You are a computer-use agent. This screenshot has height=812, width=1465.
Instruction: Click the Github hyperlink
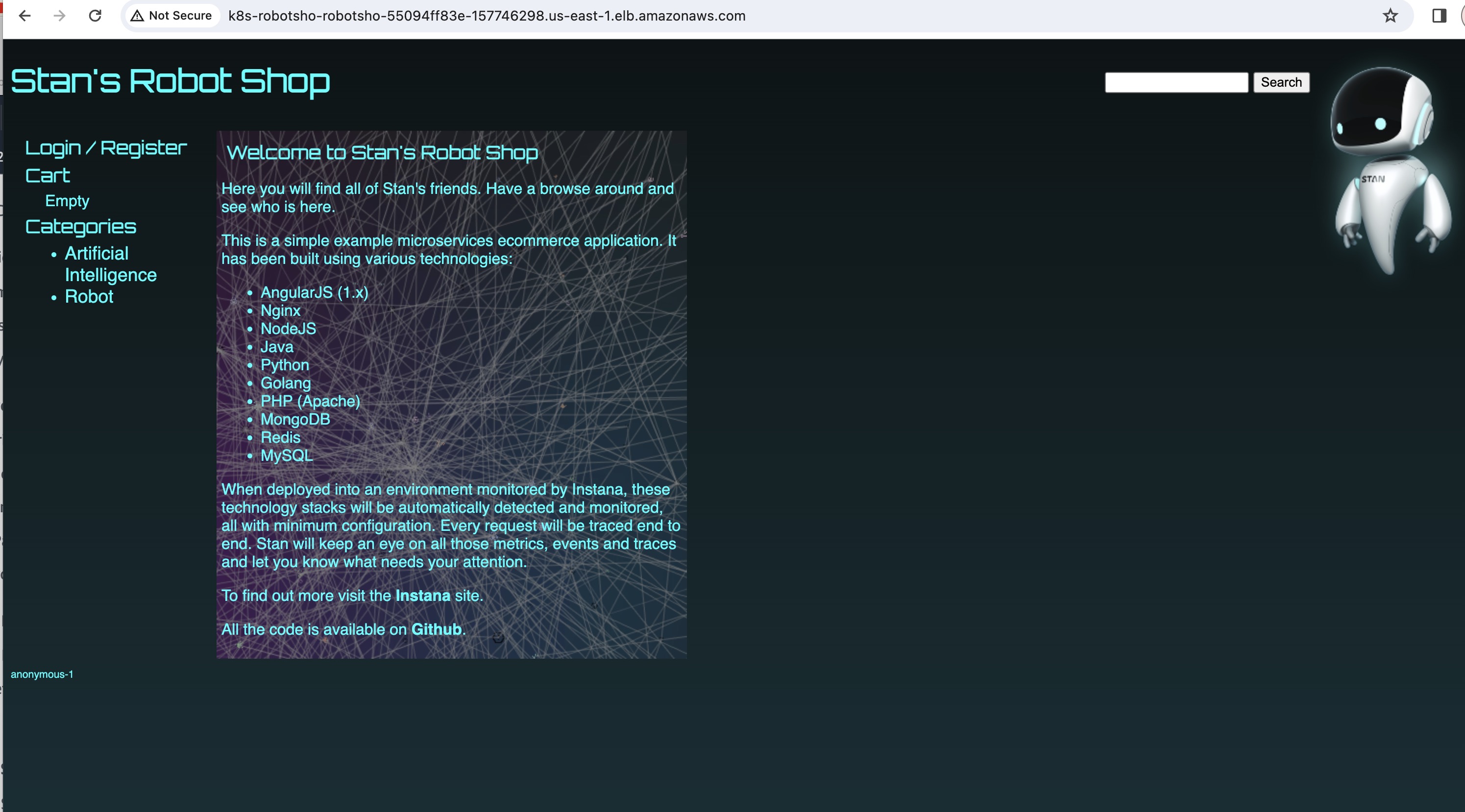(436, 629)
